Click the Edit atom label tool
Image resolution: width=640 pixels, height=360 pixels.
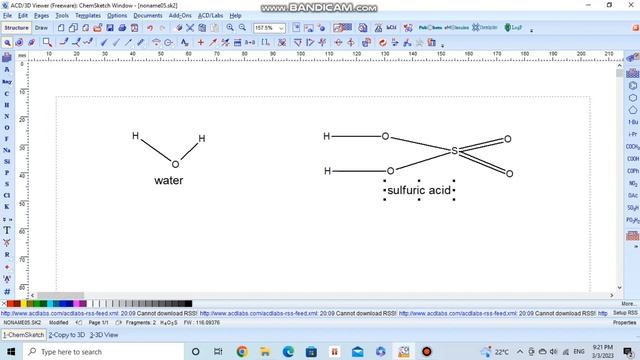pyautogui.click(x=184, y=42)
